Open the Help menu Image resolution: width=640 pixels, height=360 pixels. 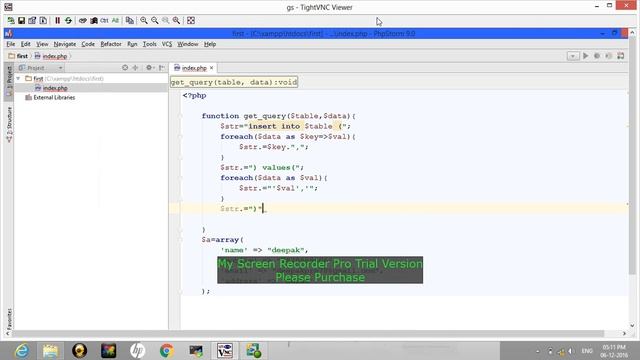pyautogui.click(x=210, y=44)
